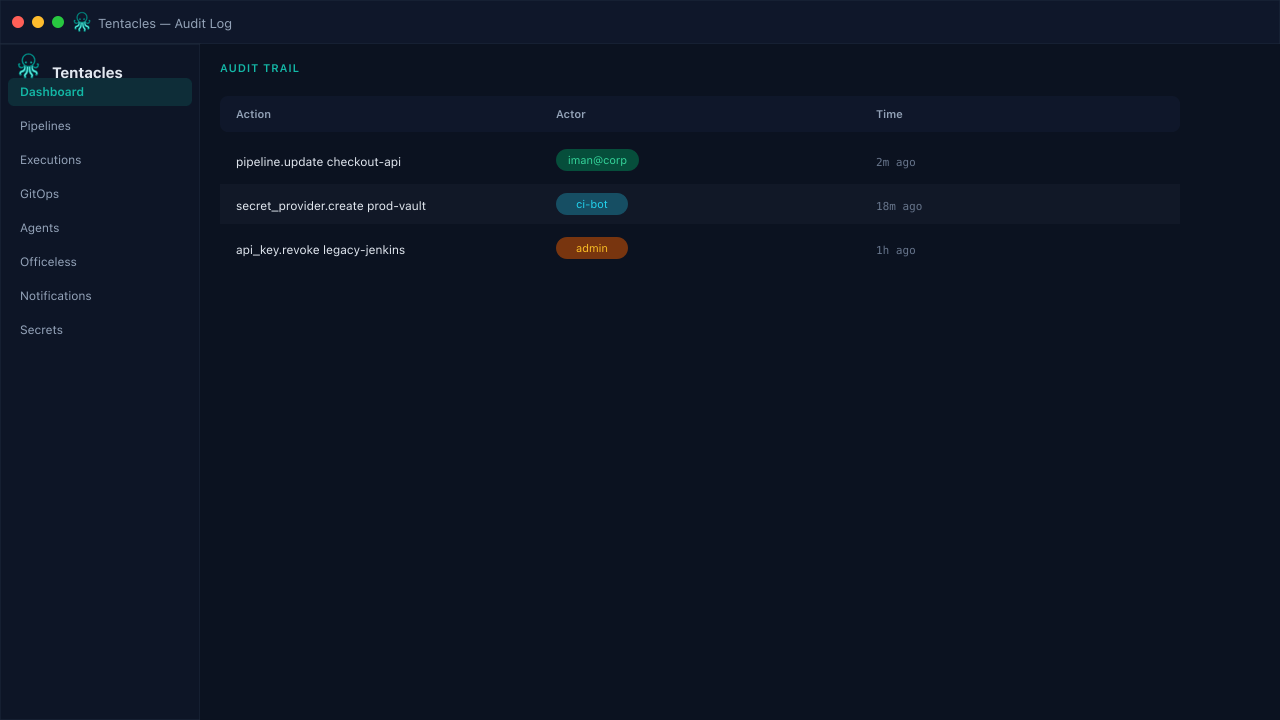Click the AUDIT TRAIL heading
The image size is (1280, 720).
[x=260, y=68]
